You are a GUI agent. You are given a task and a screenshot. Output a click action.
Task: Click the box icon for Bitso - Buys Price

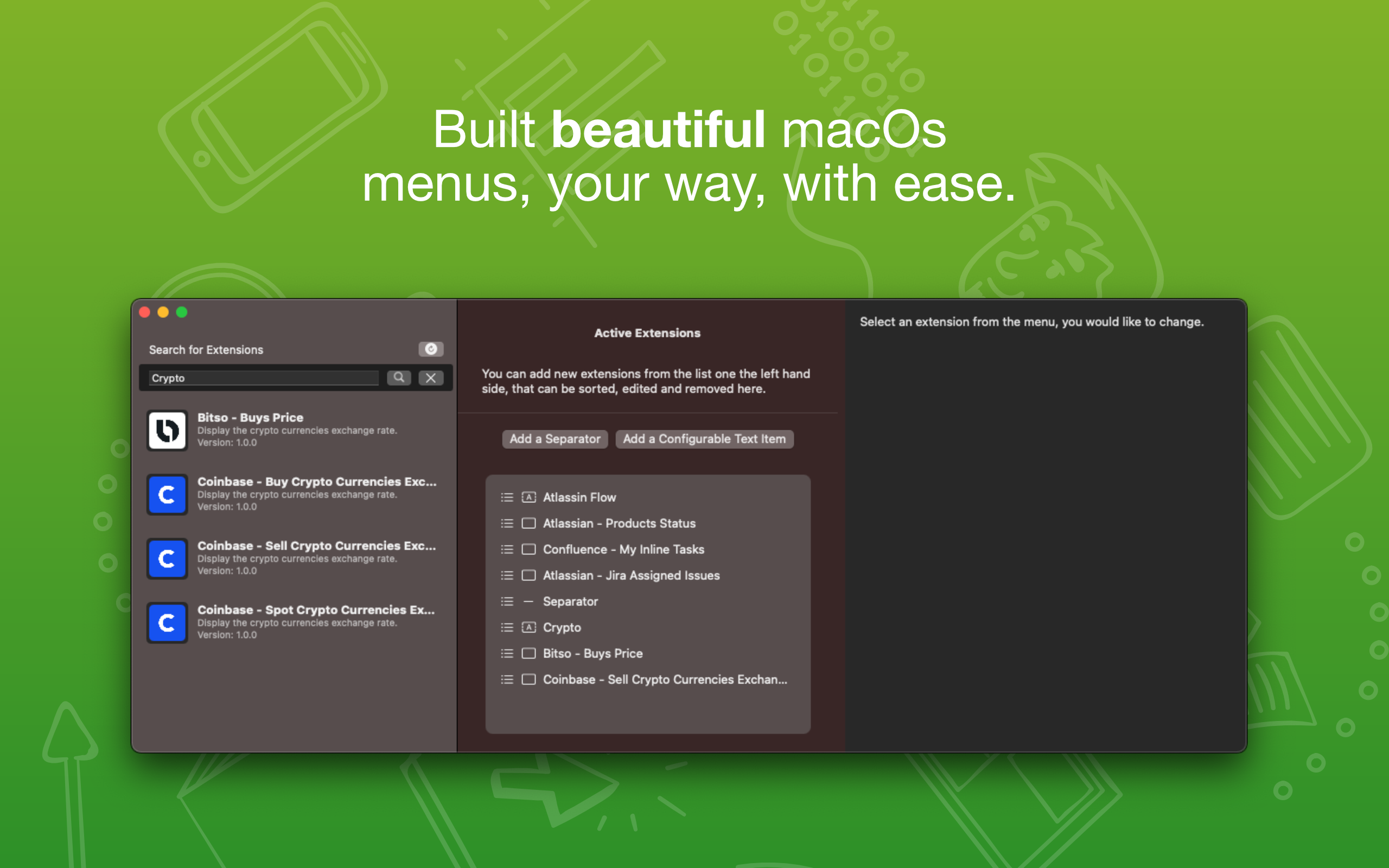tap(528, 653)
